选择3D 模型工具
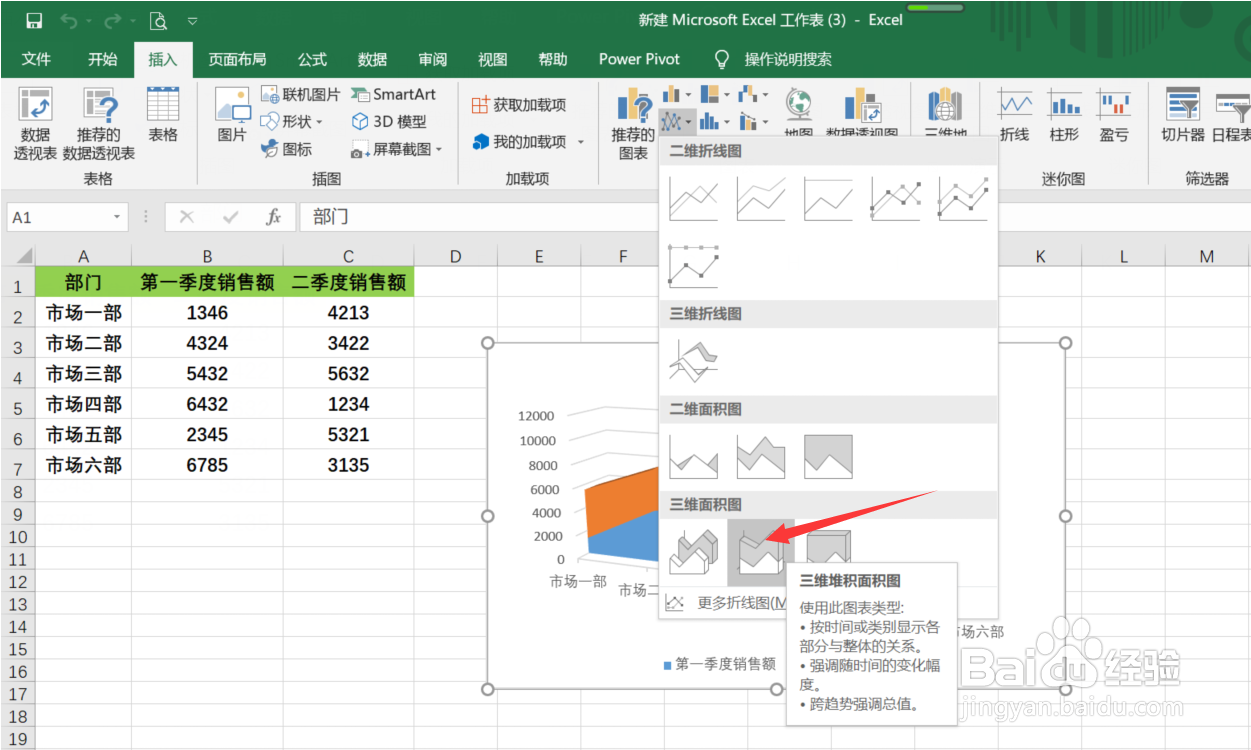 click(x=383, y=121)
